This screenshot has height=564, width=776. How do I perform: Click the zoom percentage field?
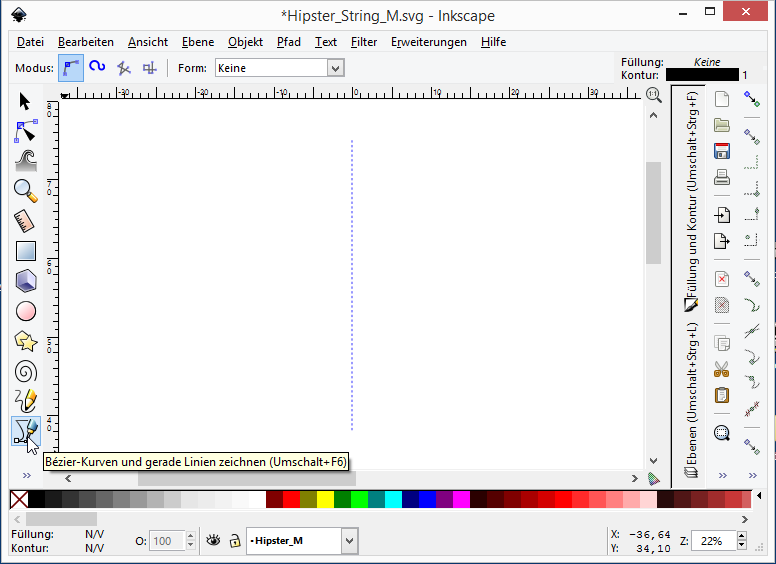pyautogui.click(x=711, y=541)
